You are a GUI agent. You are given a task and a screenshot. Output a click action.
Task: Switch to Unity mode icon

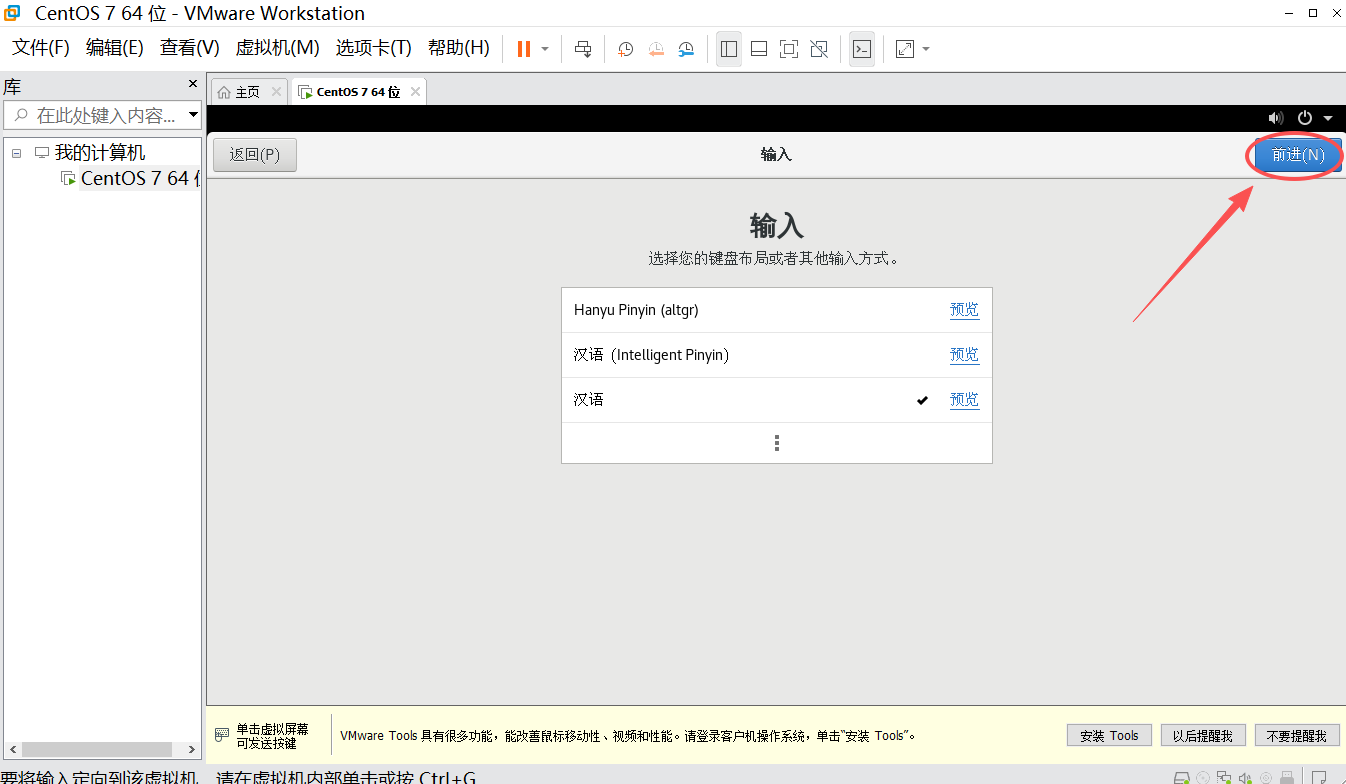pos(819,49)
